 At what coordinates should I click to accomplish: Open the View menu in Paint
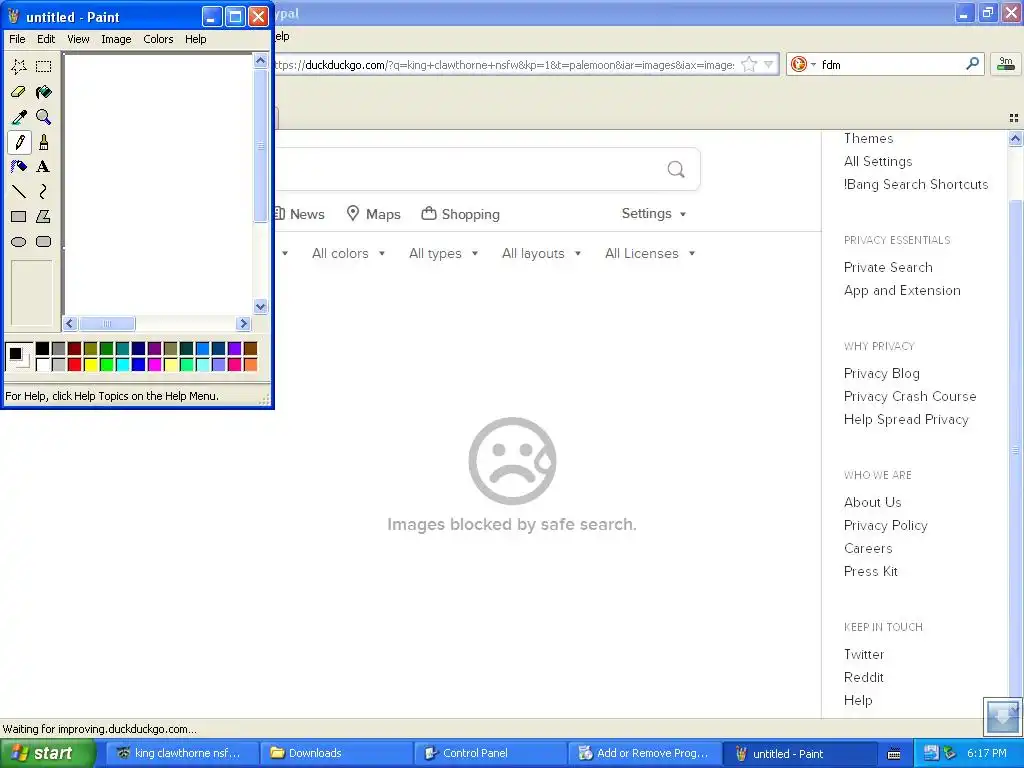(78, 39)
